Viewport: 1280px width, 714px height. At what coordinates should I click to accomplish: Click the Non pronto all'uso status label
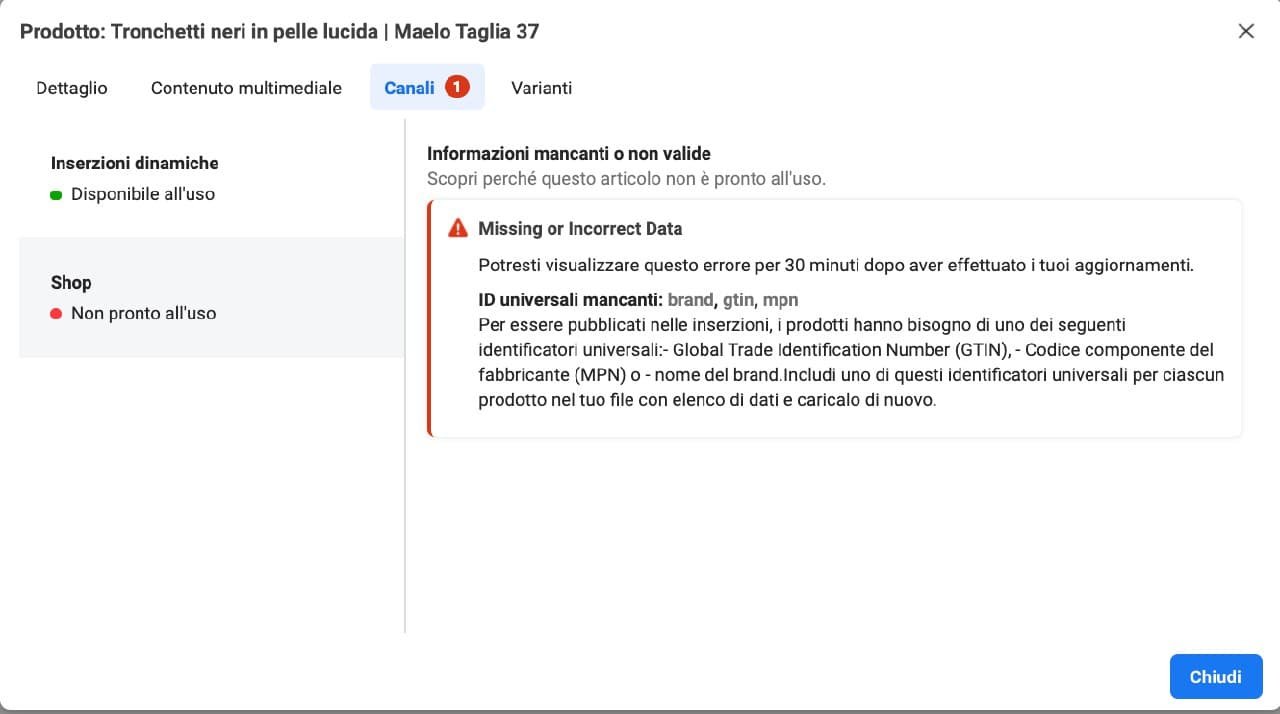click(143, 313)
